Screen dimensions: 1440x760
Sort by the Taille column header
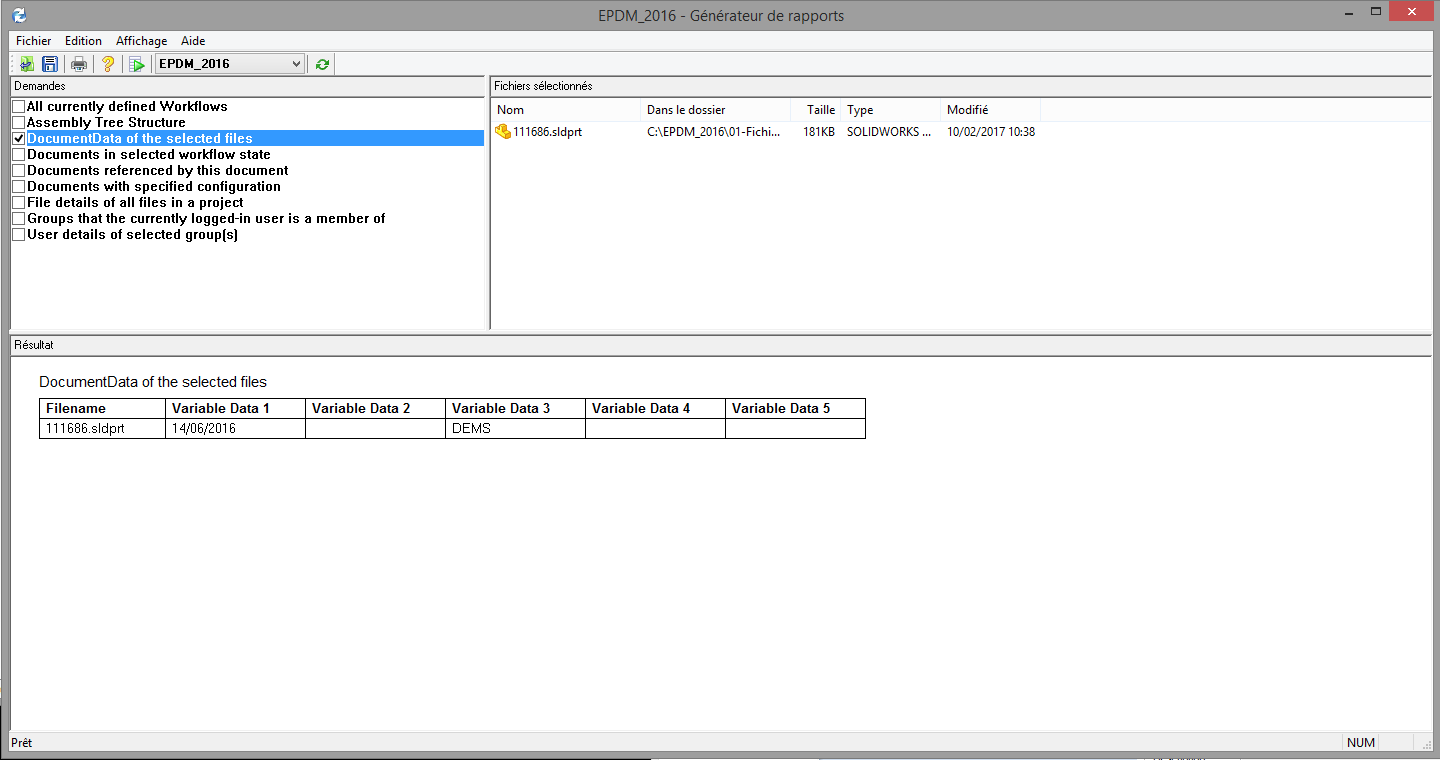pos(815,110)
